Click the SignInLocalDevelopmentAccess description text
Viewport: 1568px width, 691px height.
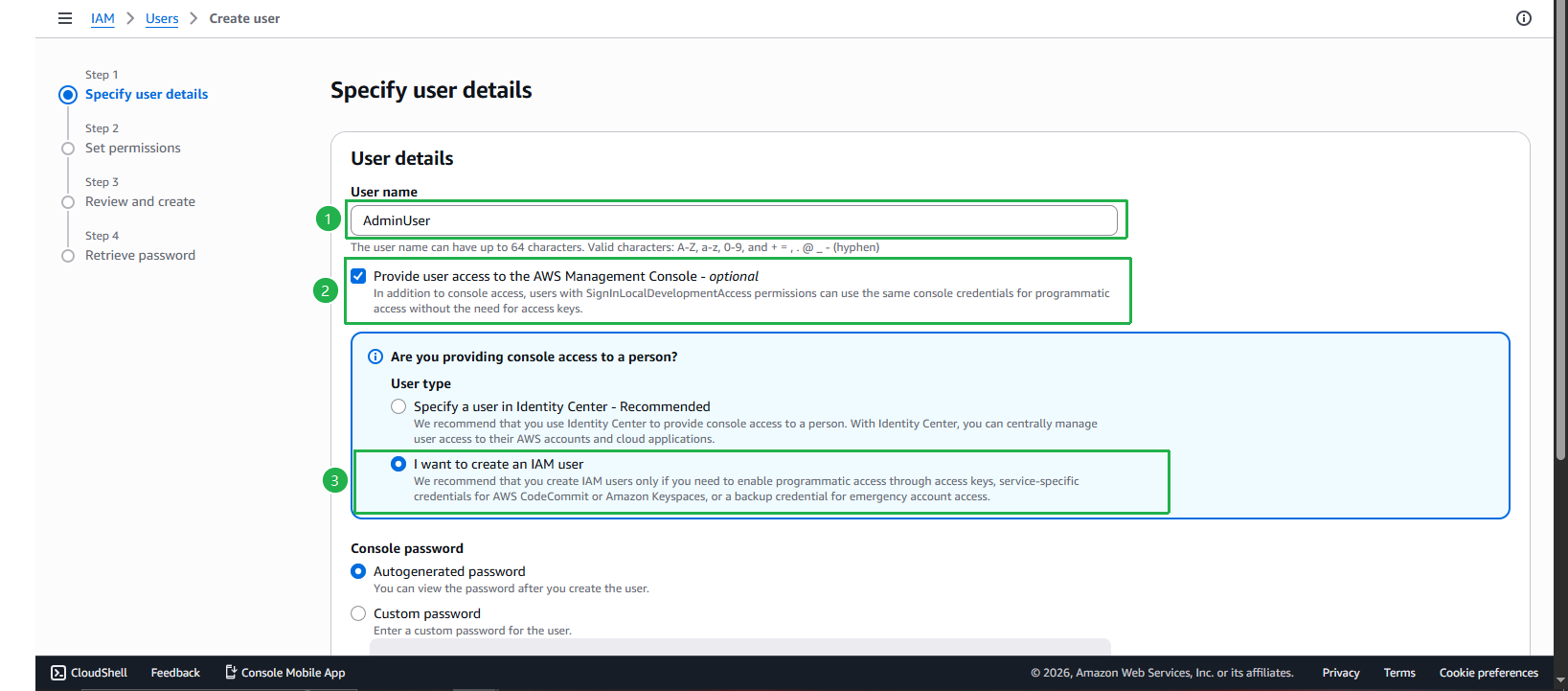coord(741,301)
